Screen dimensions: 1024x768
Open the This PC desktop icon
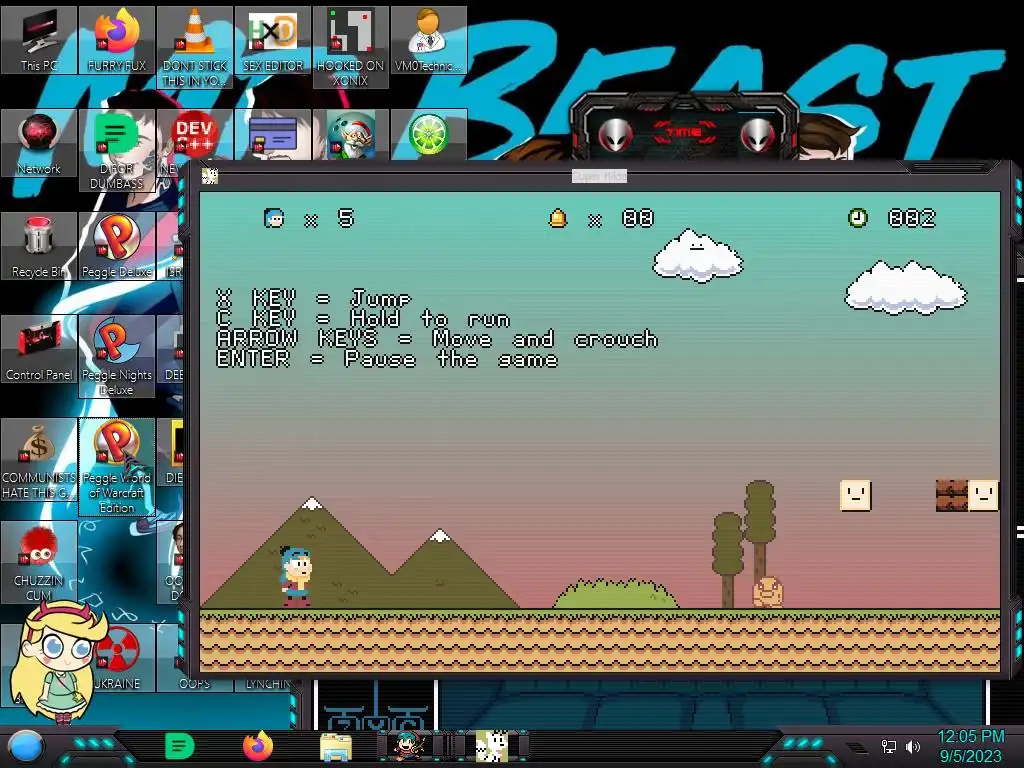pyautogui.click(x=39, y=40)
